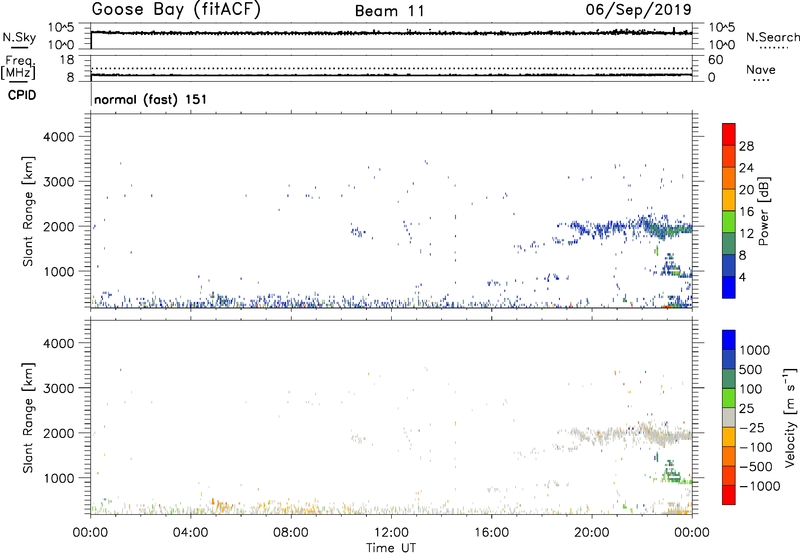Click the '−1000' label on Velocity colorbar

point(759,486)
